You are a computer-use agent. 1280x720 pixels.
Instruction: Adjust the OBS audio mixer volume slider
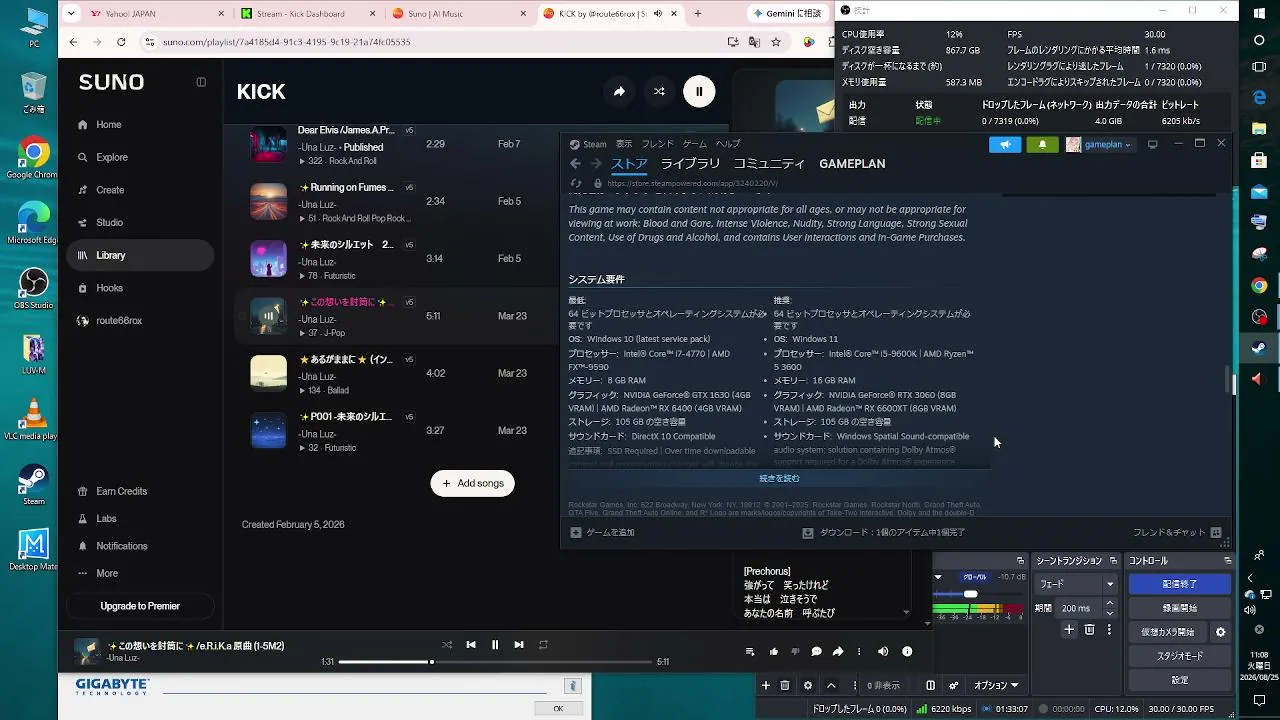tap(970, 594)
